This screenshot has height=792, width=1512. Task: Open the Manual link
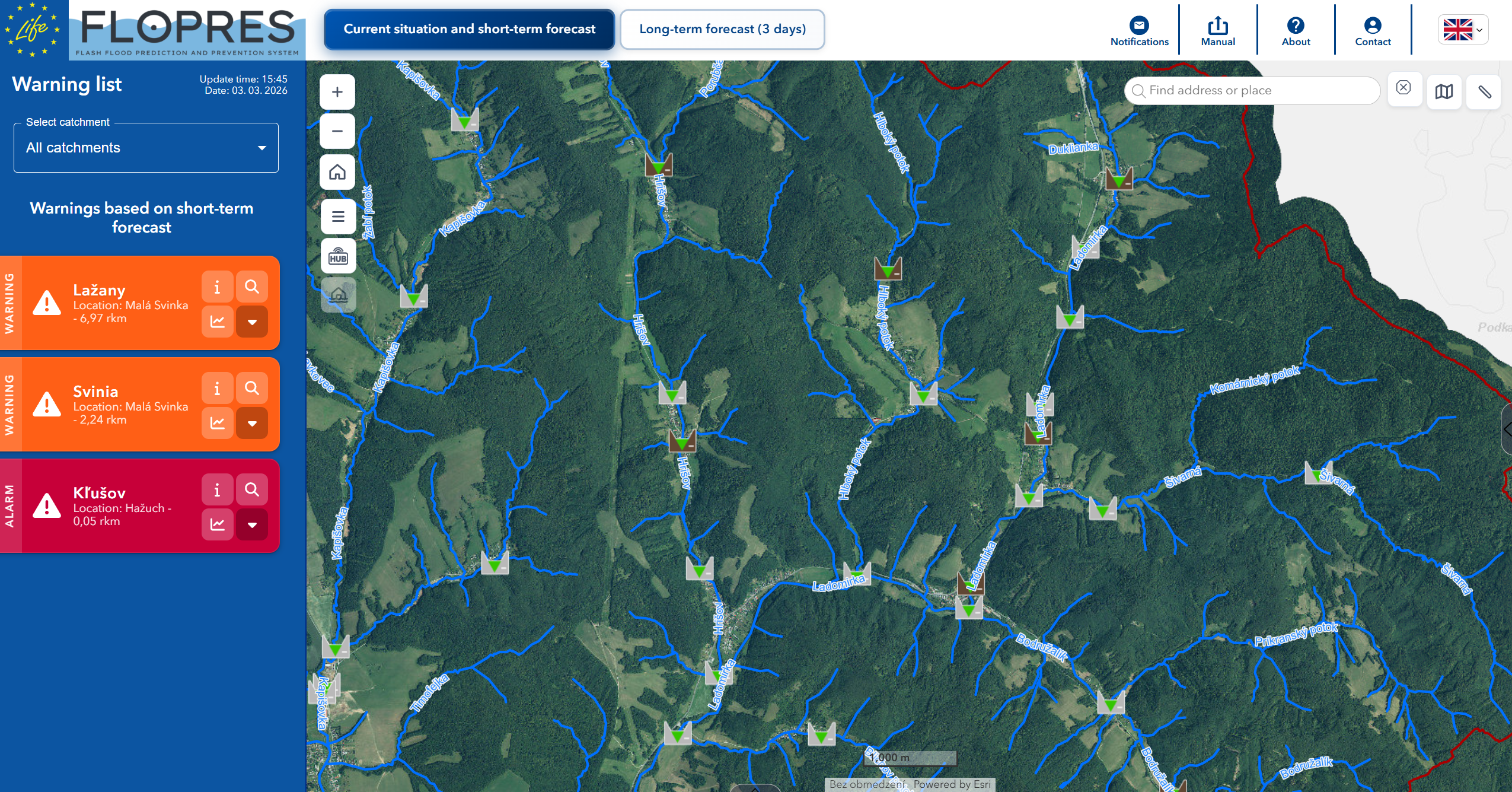tap(1218, 31)
